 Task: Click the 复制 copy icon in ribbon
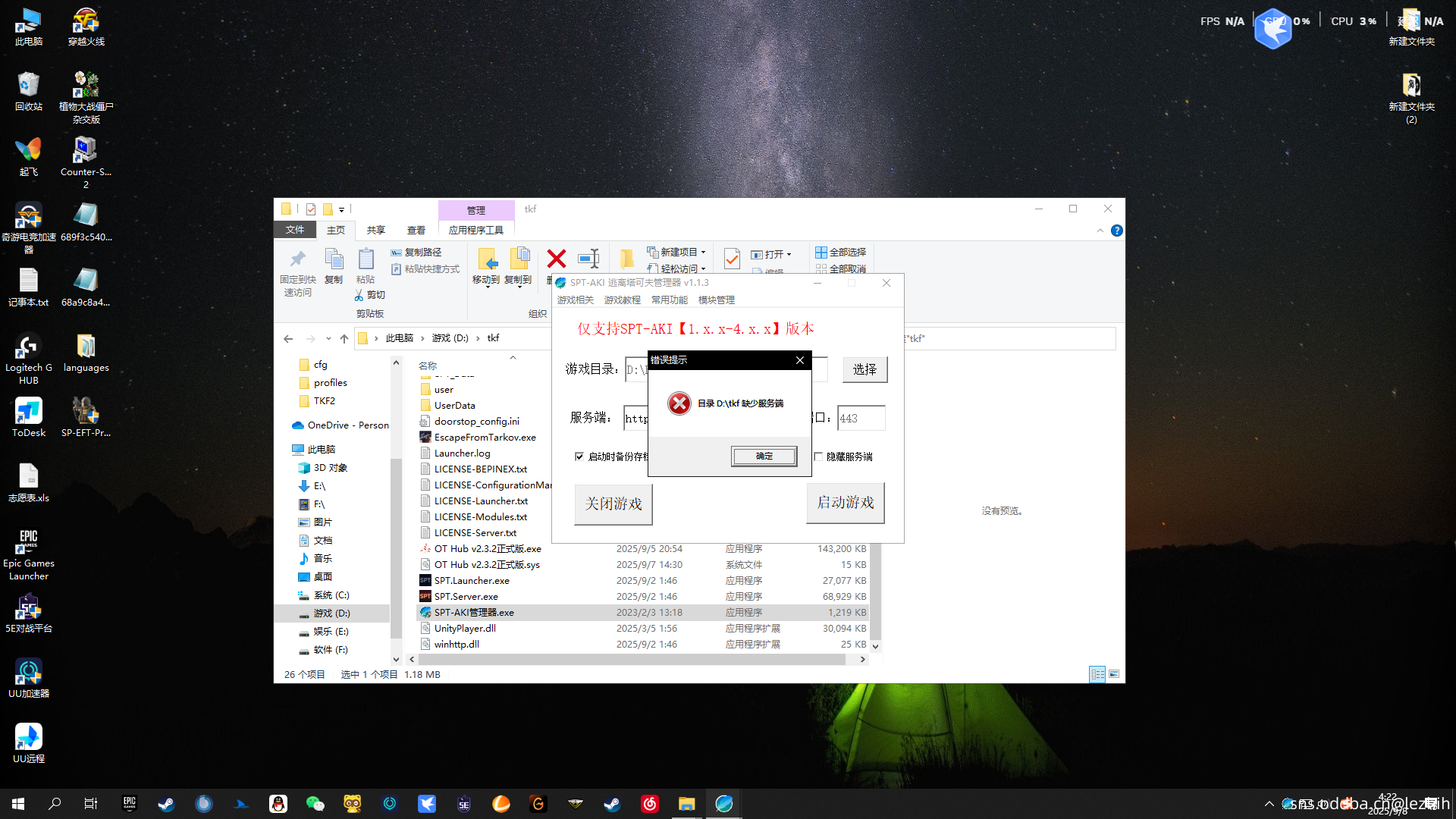coord(334,260)
